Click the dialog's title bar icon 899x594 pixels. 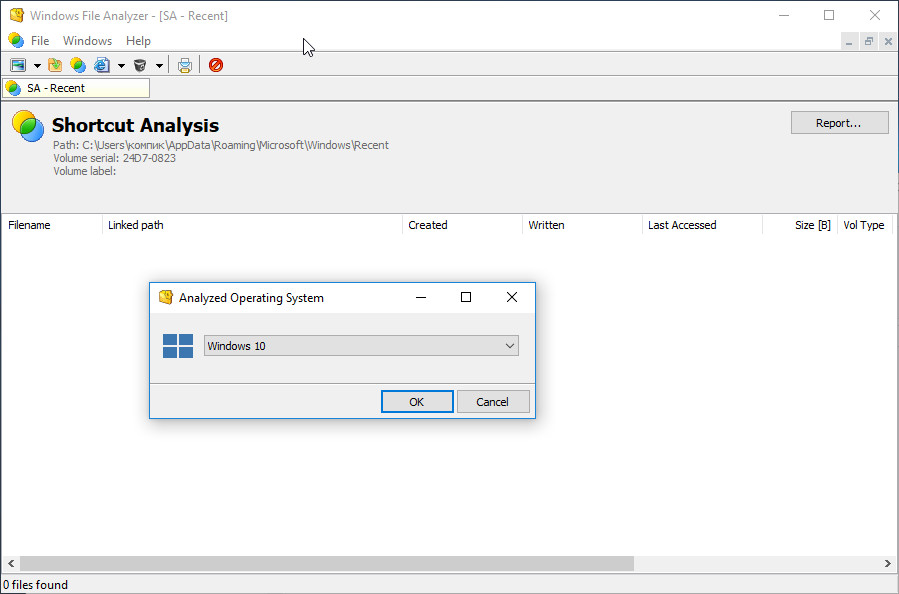[x=166, y=297]
